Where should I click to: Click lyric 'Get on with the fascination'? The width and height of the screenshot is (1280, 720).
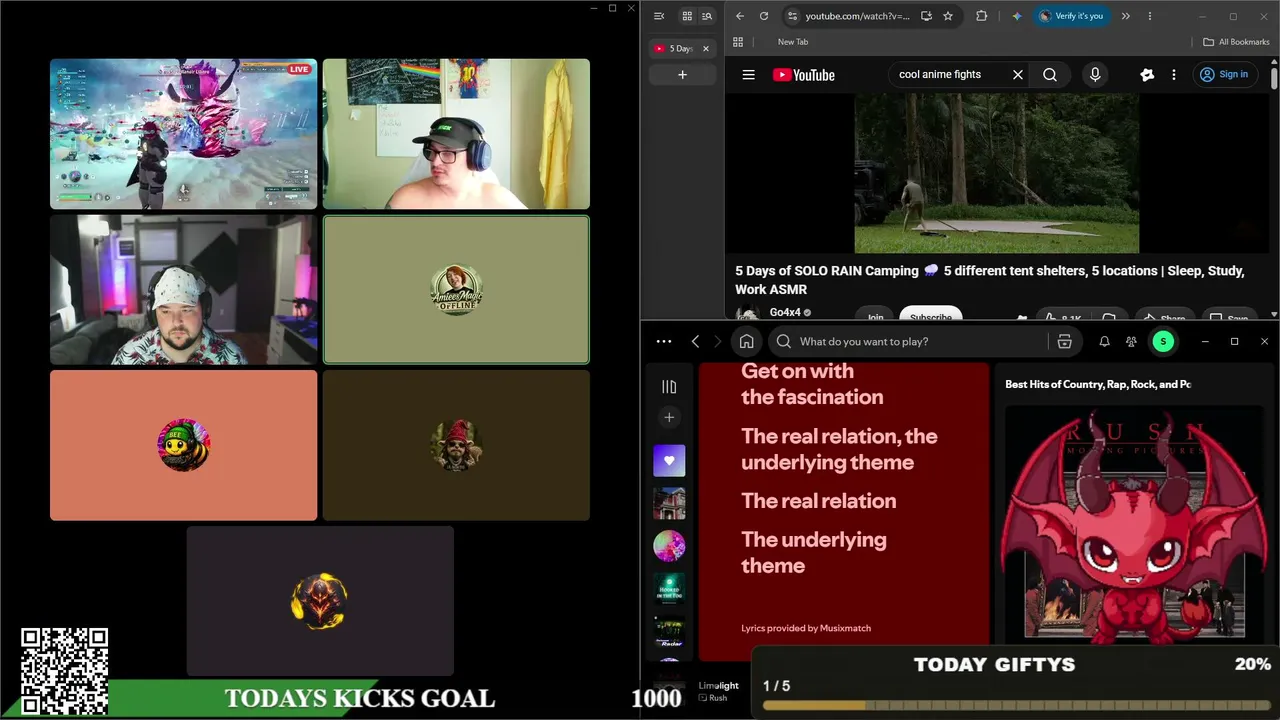tap(812, 384)
